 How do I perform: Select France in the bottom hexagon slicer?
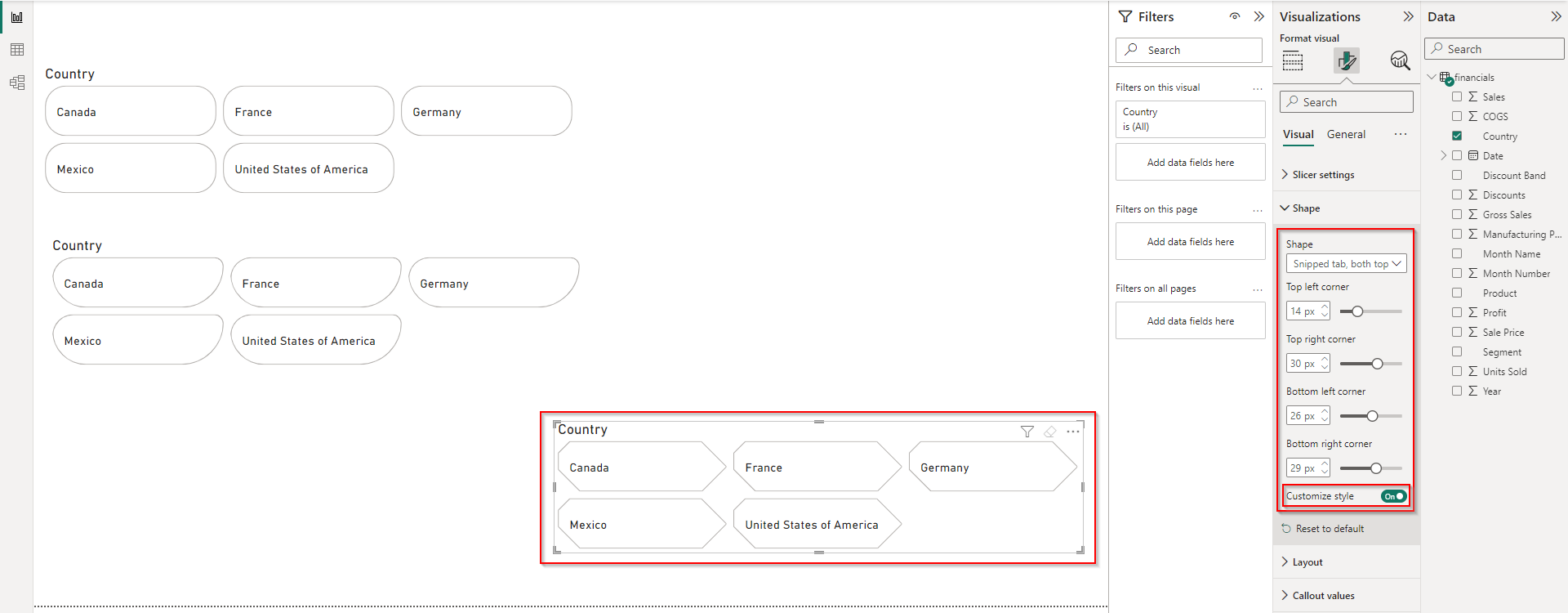[817, 467]
